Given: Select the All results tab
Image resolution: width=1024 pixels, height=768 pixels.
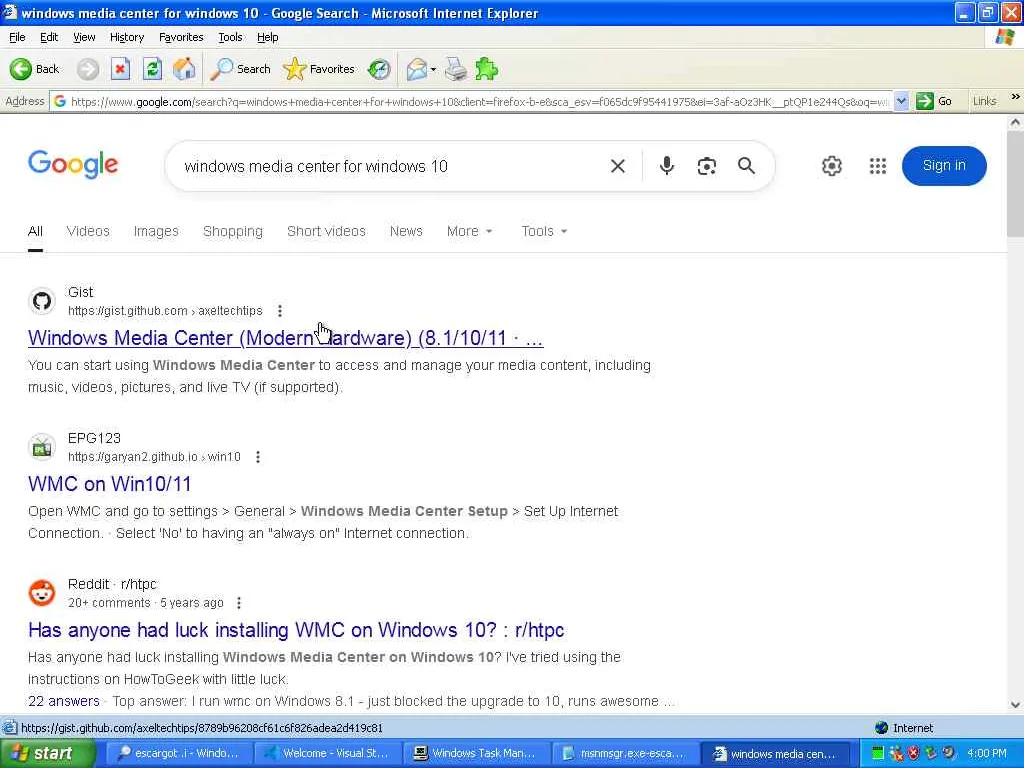Looking at the screenshot, I should pyautogui.click(x=35, y=231).
